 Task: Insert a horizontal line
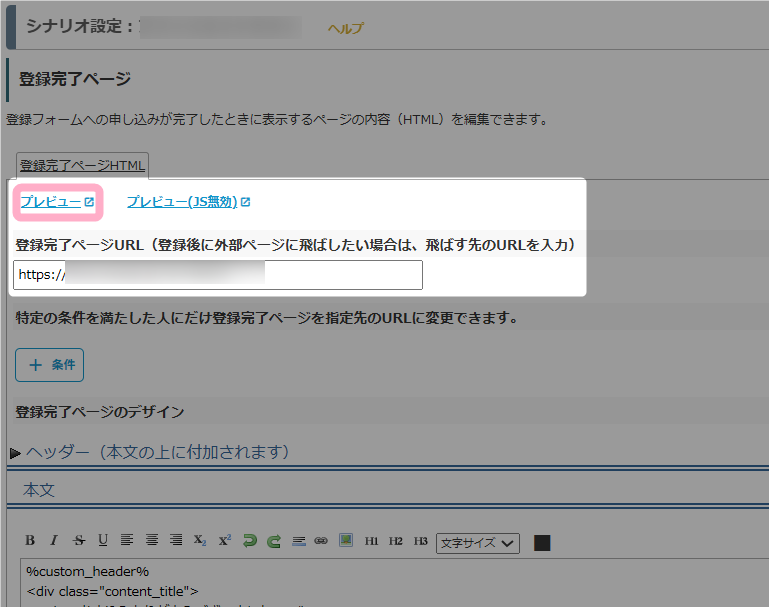point(299,541)
